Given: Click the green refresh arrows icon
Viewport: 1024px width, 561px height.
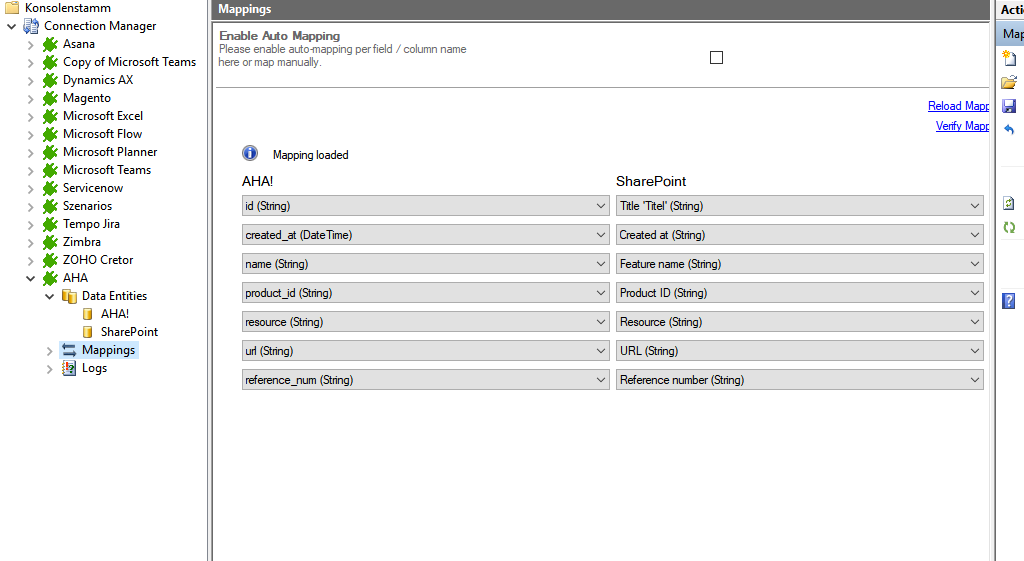Looking at the screenshot, I should click(x=1009, y=227).
